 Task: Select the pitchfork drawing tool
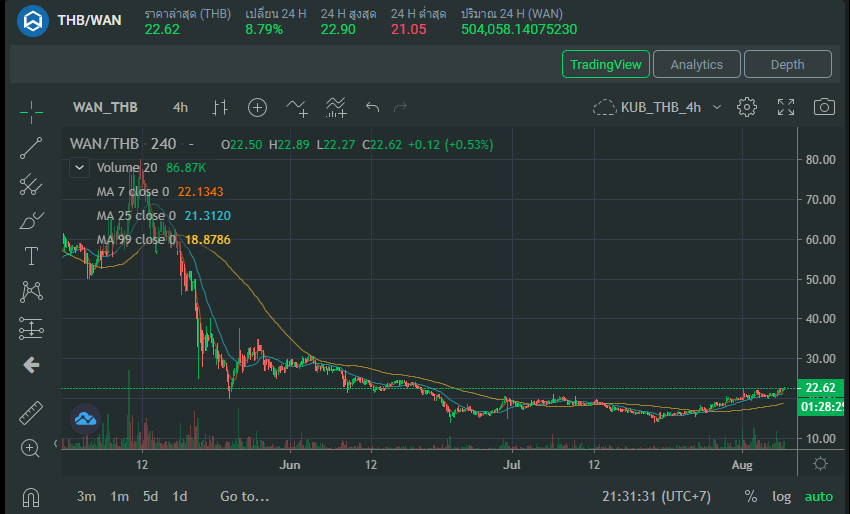tap(31, 184)
